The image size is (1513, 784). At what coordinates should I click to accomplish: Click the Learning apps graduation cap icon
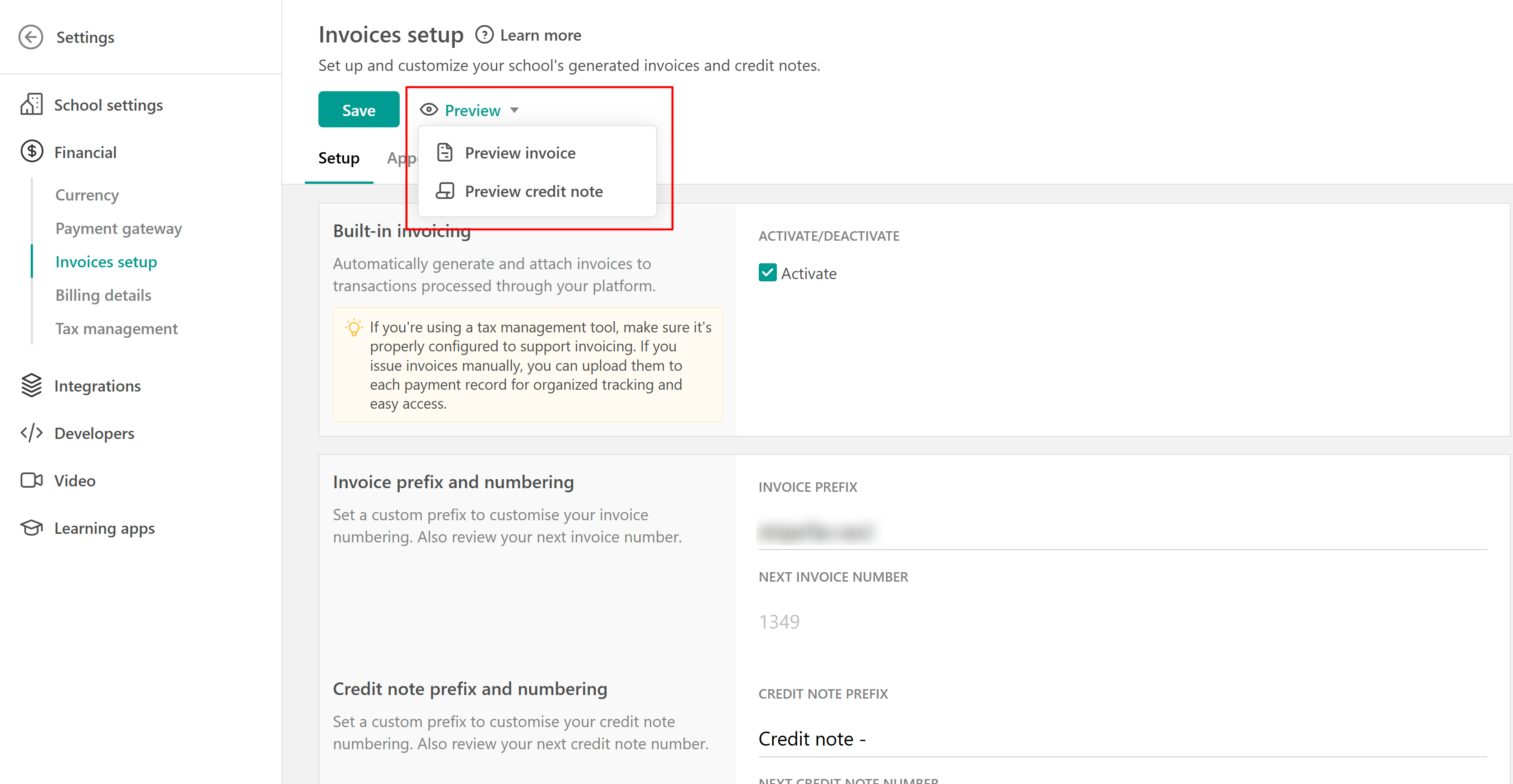[32, 528]
